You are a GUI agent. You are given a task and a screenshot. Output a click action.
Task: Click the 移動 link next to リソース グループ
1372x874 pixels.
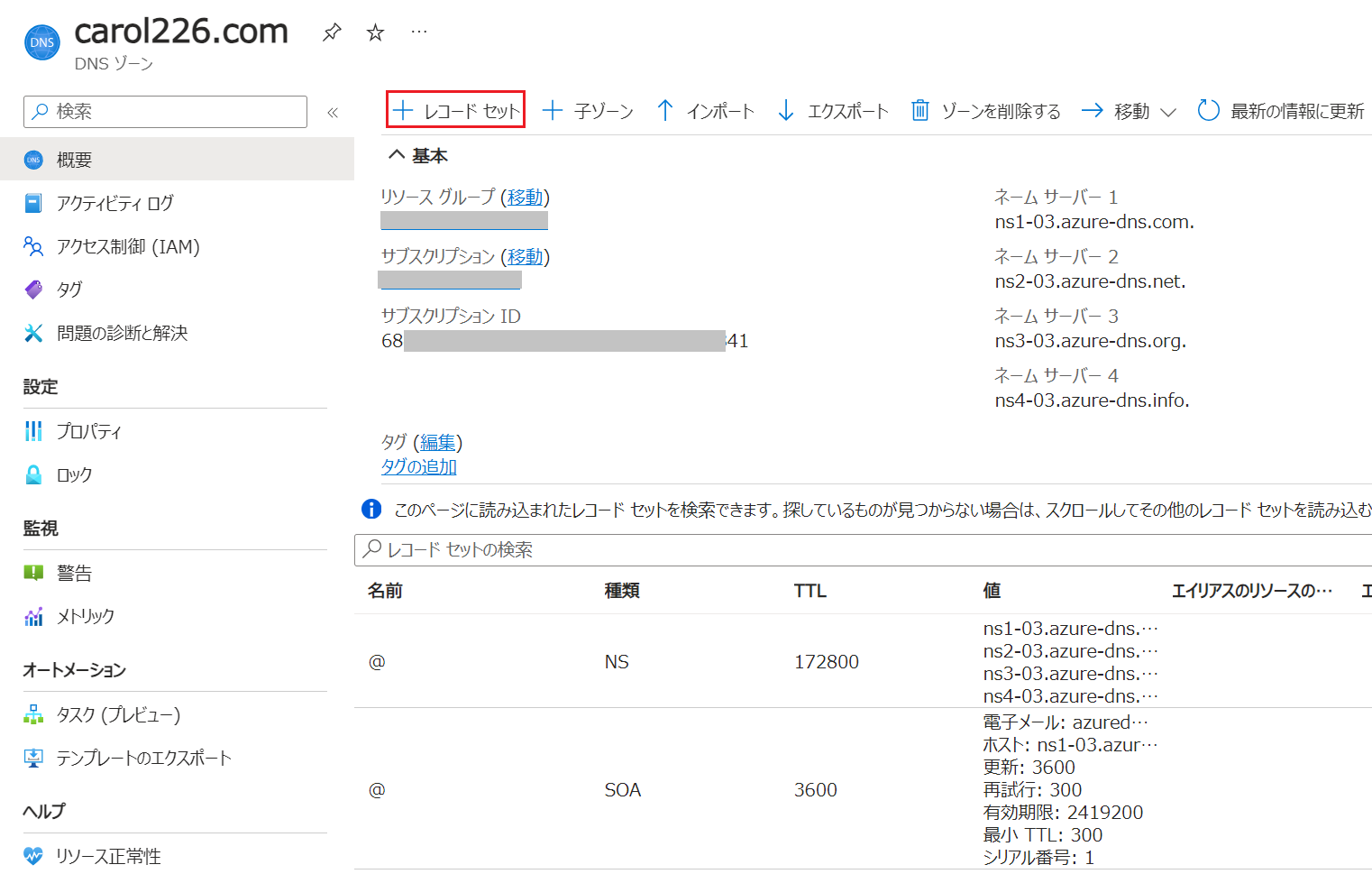coord(525,197)
